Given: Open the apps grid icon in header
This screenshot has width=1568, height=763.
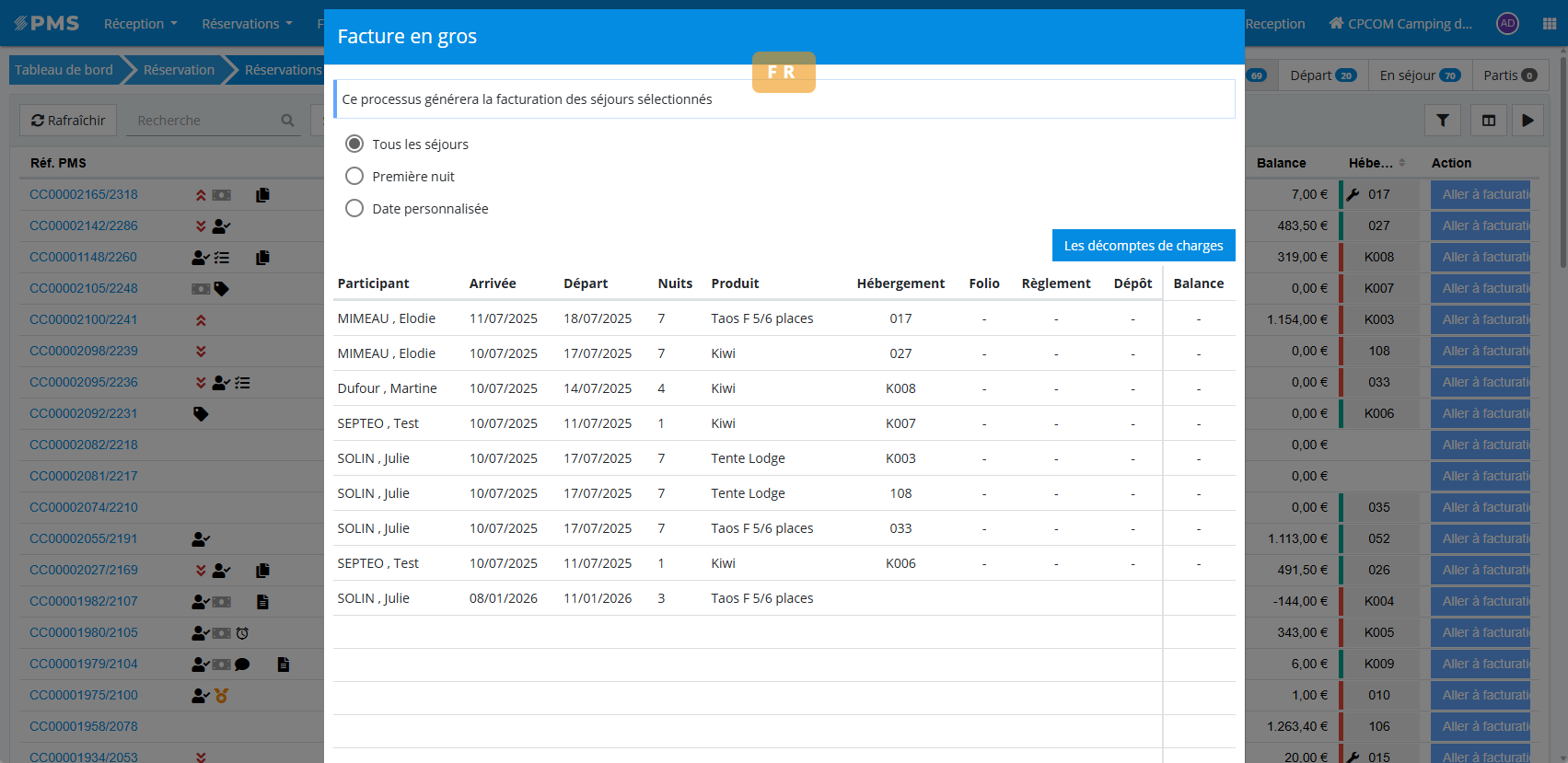Looking at the screenshot, I should coord(1550,24).
